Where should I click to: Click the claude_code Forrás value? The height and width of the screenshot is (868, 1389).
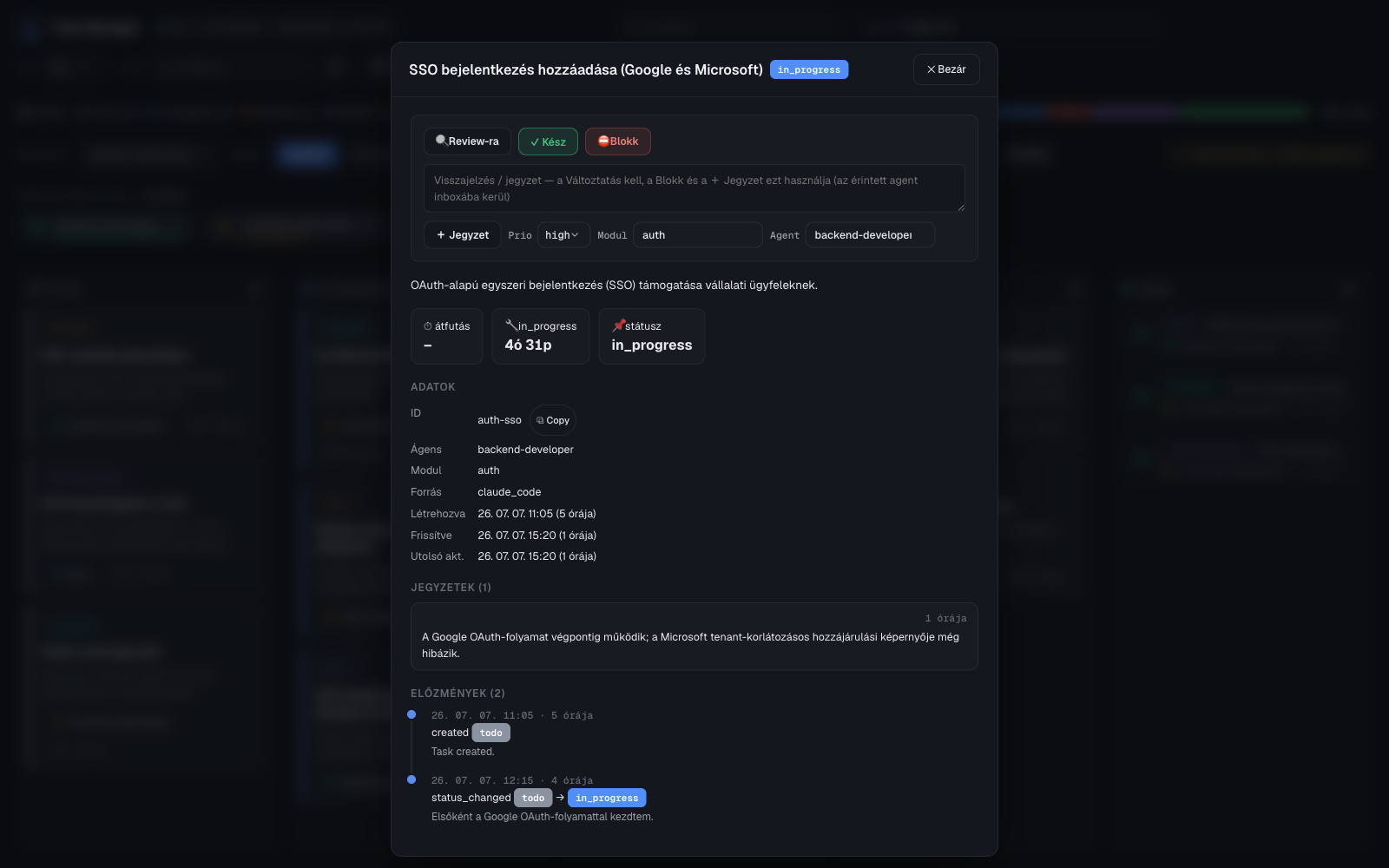point(510,492)
